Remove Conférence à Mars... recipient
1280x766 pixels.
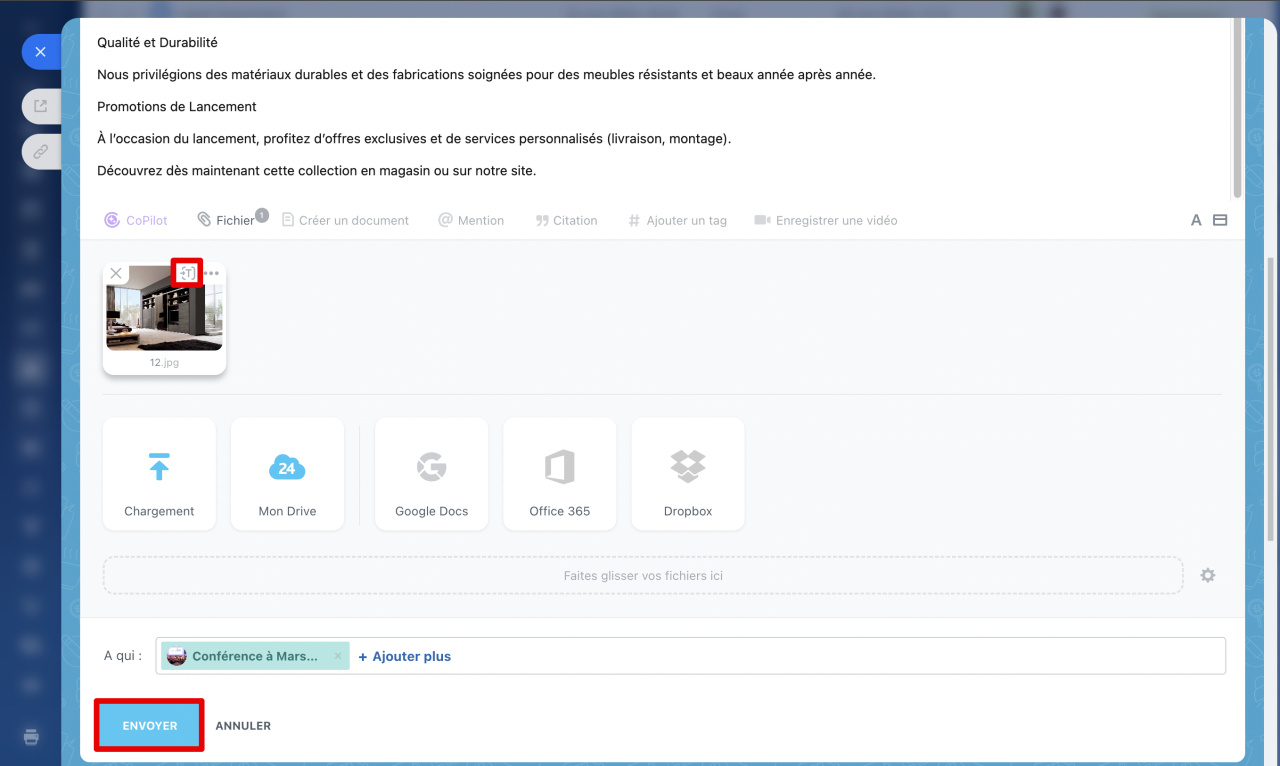pyautogui.click(x=338, y=656)
